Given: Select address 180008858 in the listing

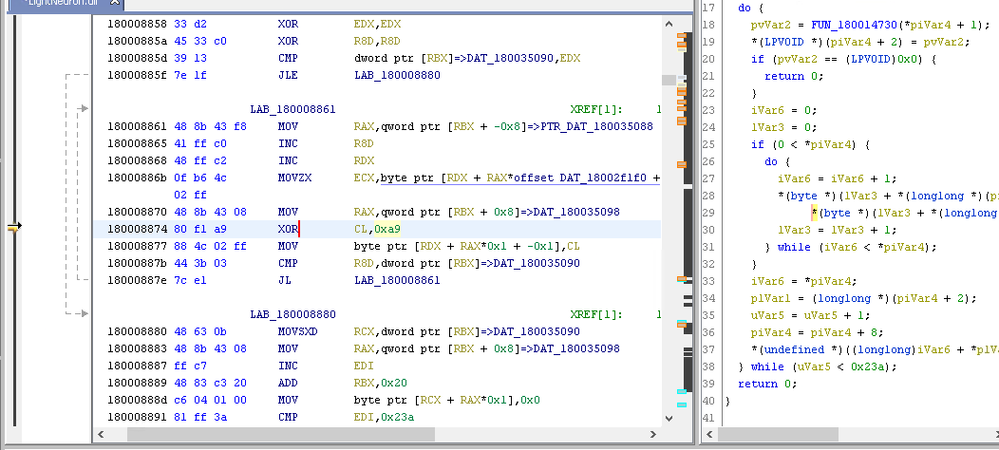Looking at the screenshot, I should 137,24.
